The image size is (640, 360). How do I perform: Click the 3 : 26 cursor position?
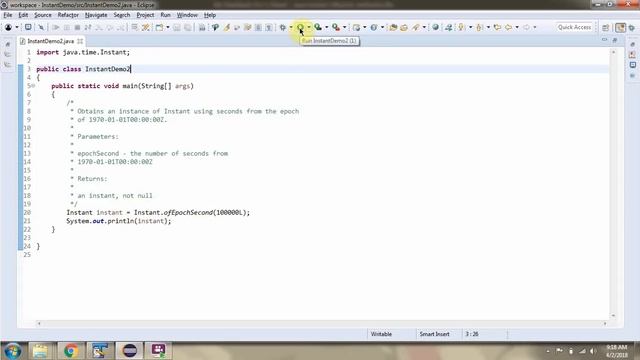coord(472,334)
